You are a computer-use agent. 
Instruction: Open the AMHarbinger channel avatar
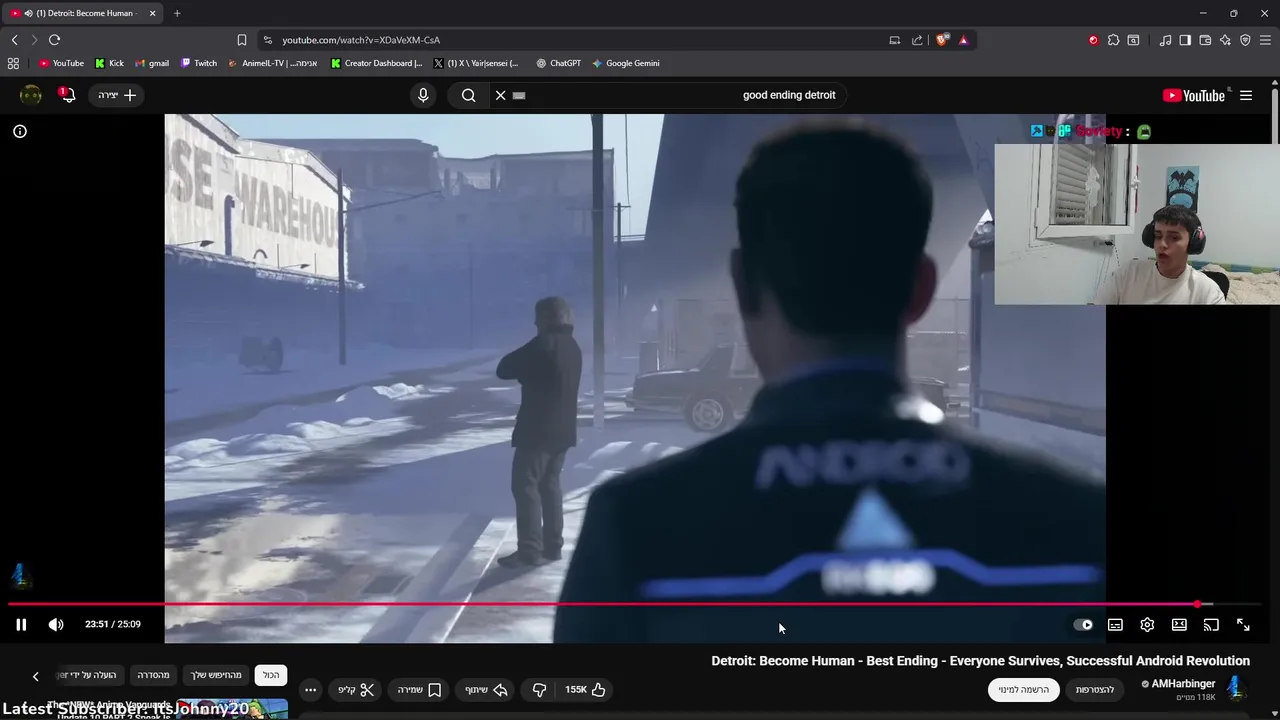tap(1236, 688)
